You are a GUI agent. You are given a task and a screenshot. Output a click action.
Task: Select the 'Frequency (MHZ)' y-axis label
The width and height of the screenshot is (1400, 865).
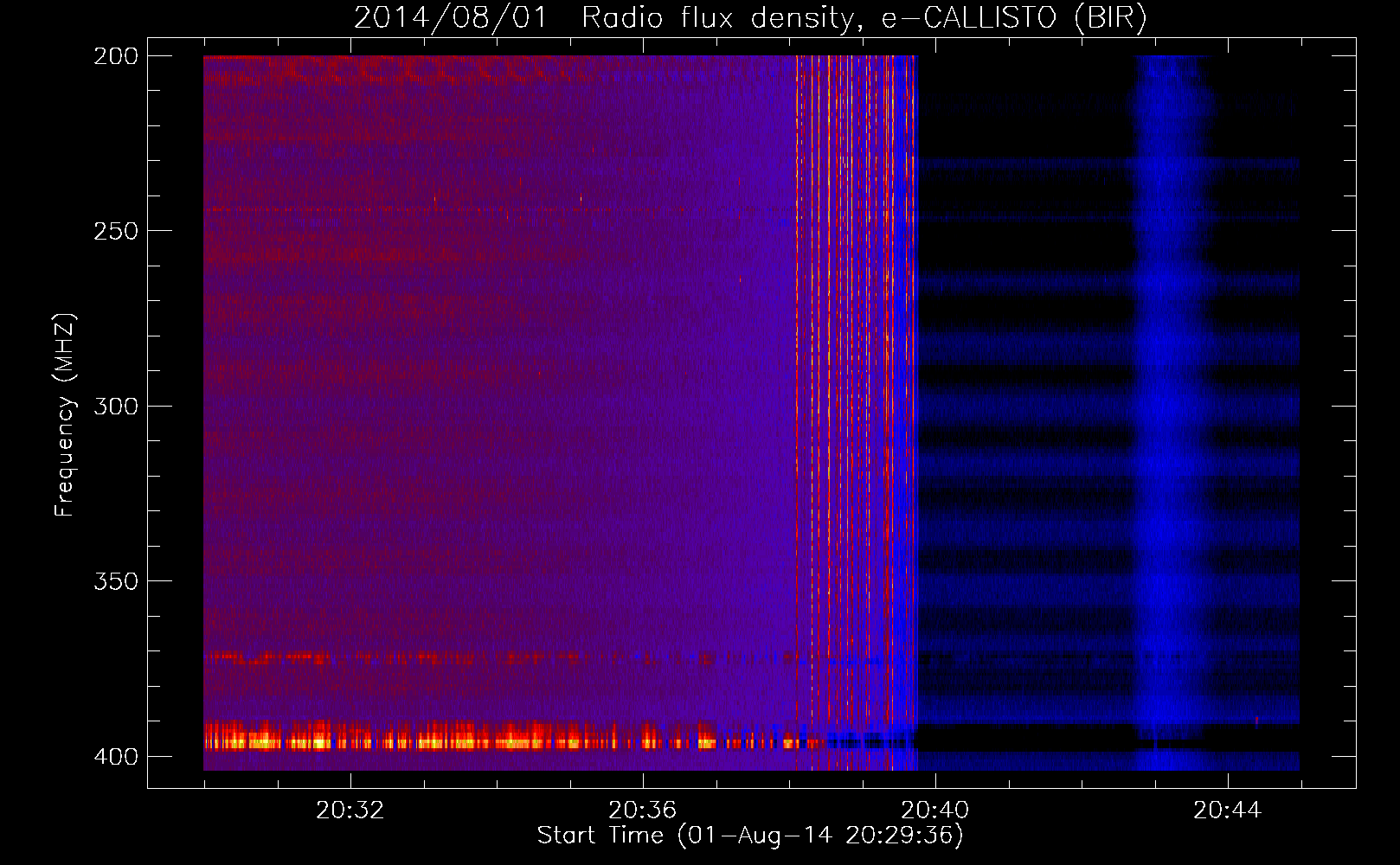[65, 415]
